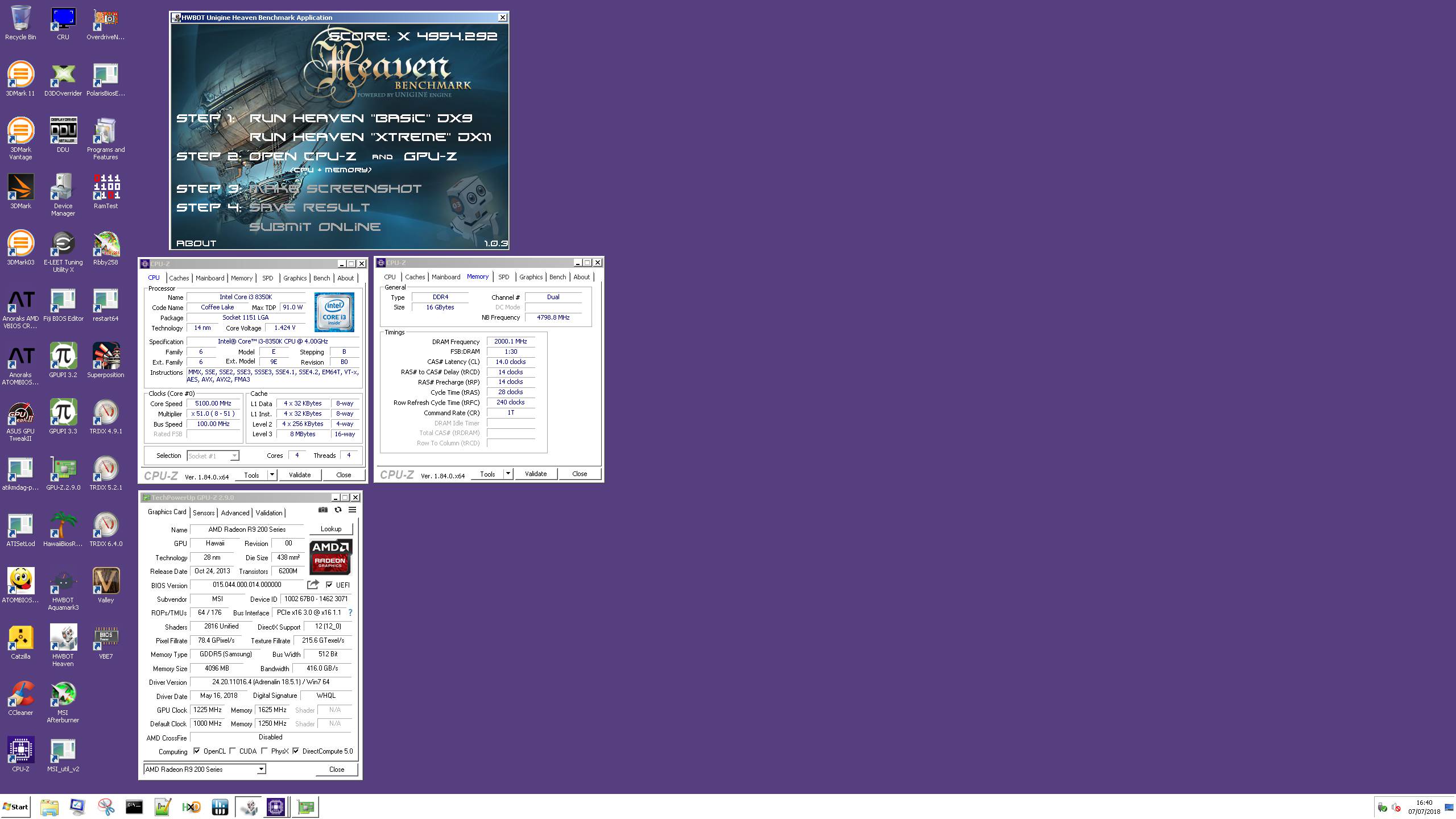Launch MSI Afterburner from the desktop
This screenshot has width=1456, height=819.
pos(63,702)
